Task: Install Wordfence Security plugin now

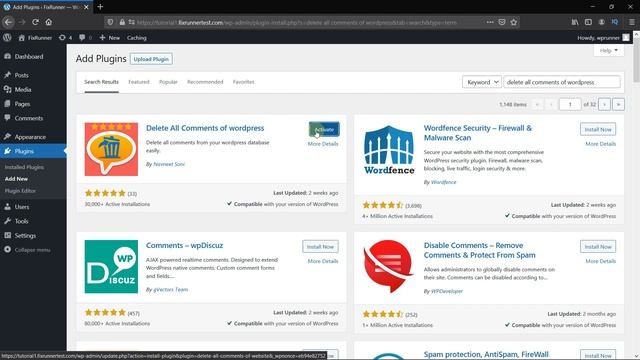Action: click(598, 129)
